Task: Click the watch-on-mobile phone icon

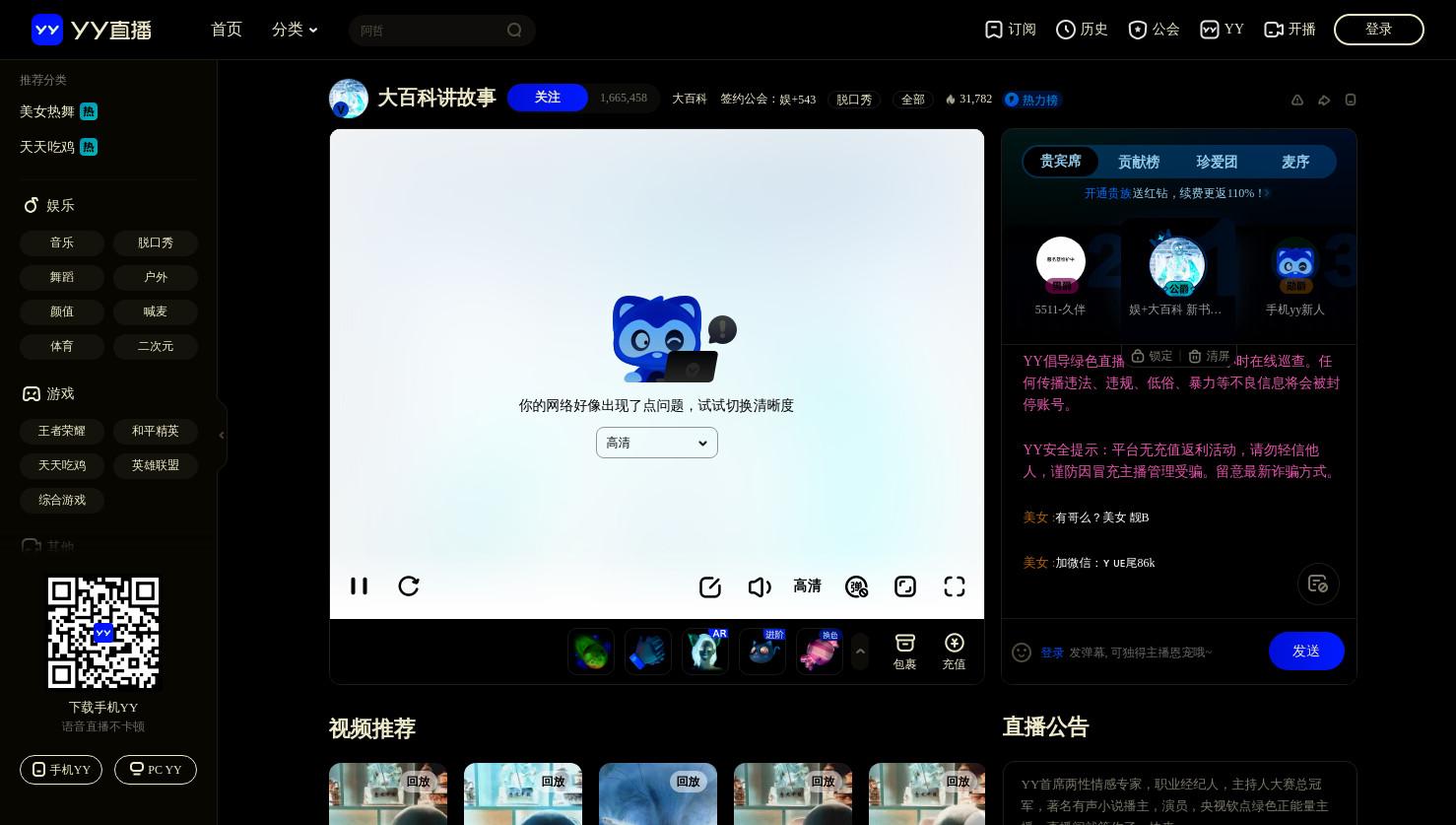Action: [1351, 100]
